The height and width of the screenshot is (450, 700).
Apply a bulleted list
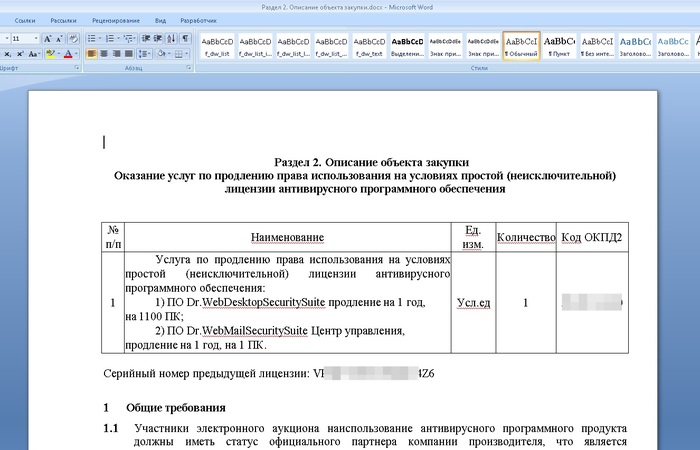(x=91, y=38)
